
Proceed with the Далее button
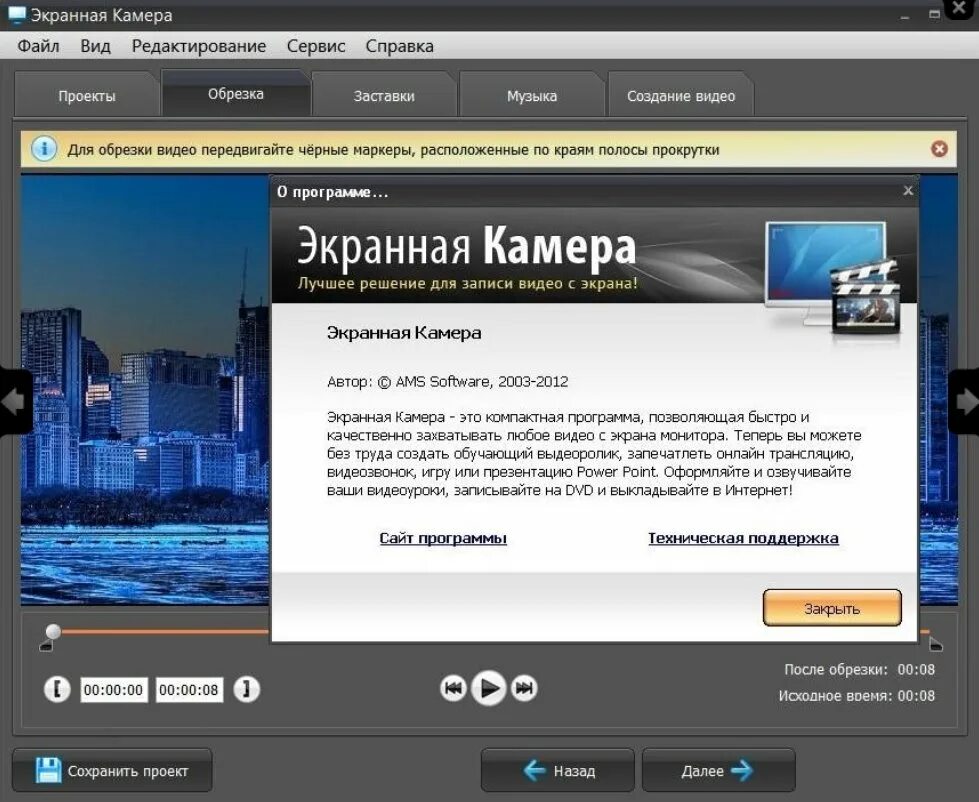pos(719,771)
